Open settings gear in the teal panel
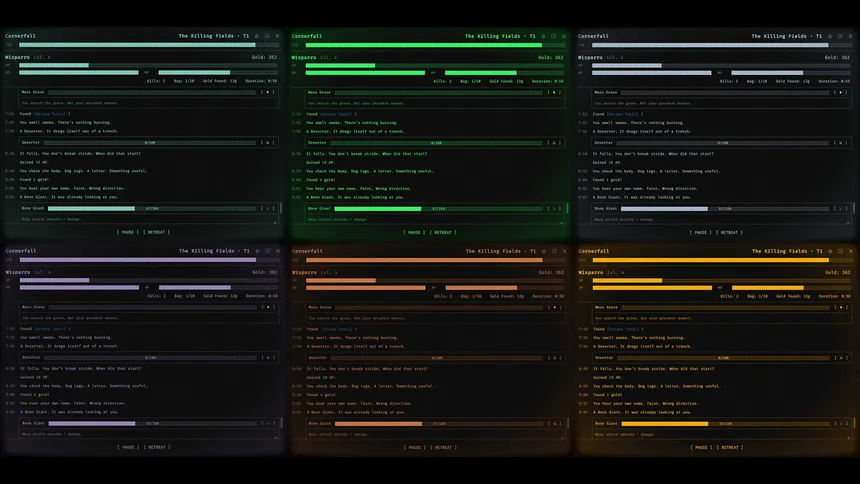 click(256, 36)
